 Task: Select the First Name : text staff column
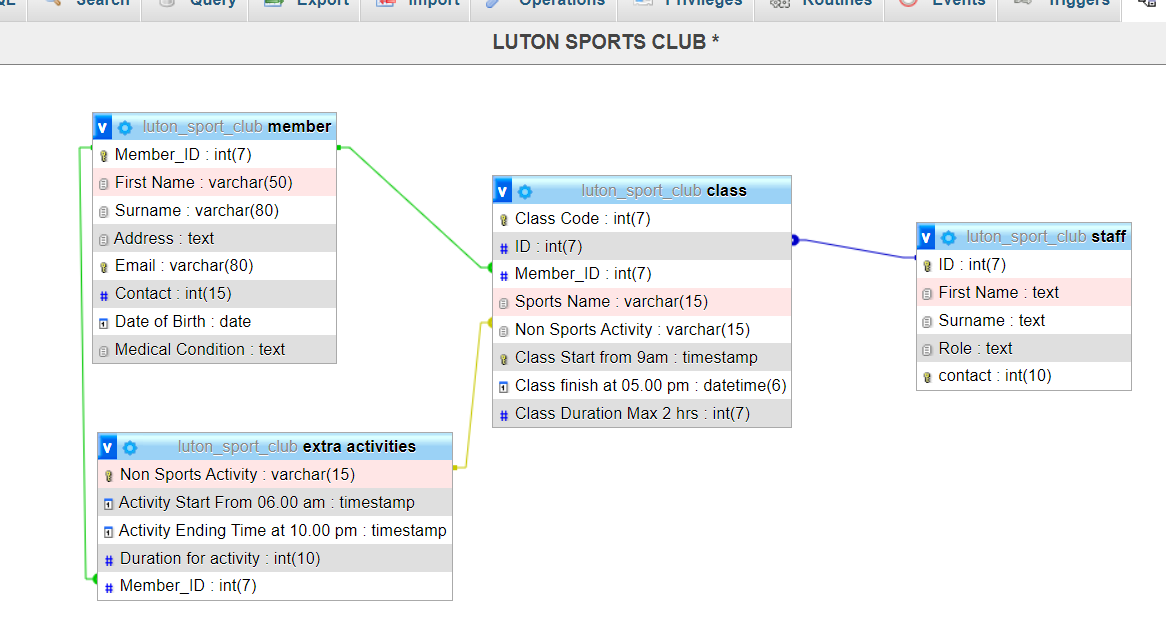(1024, 292)
